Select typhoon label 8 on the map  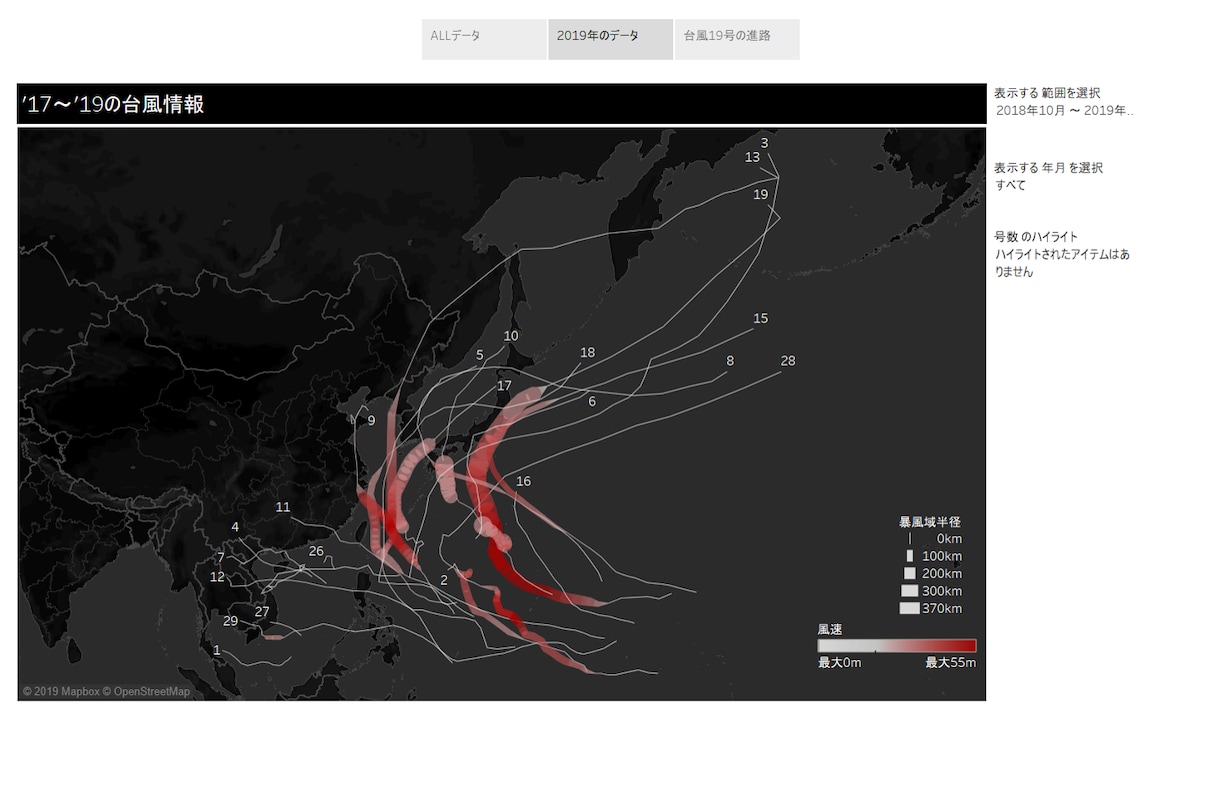click(x=731, y=360)
